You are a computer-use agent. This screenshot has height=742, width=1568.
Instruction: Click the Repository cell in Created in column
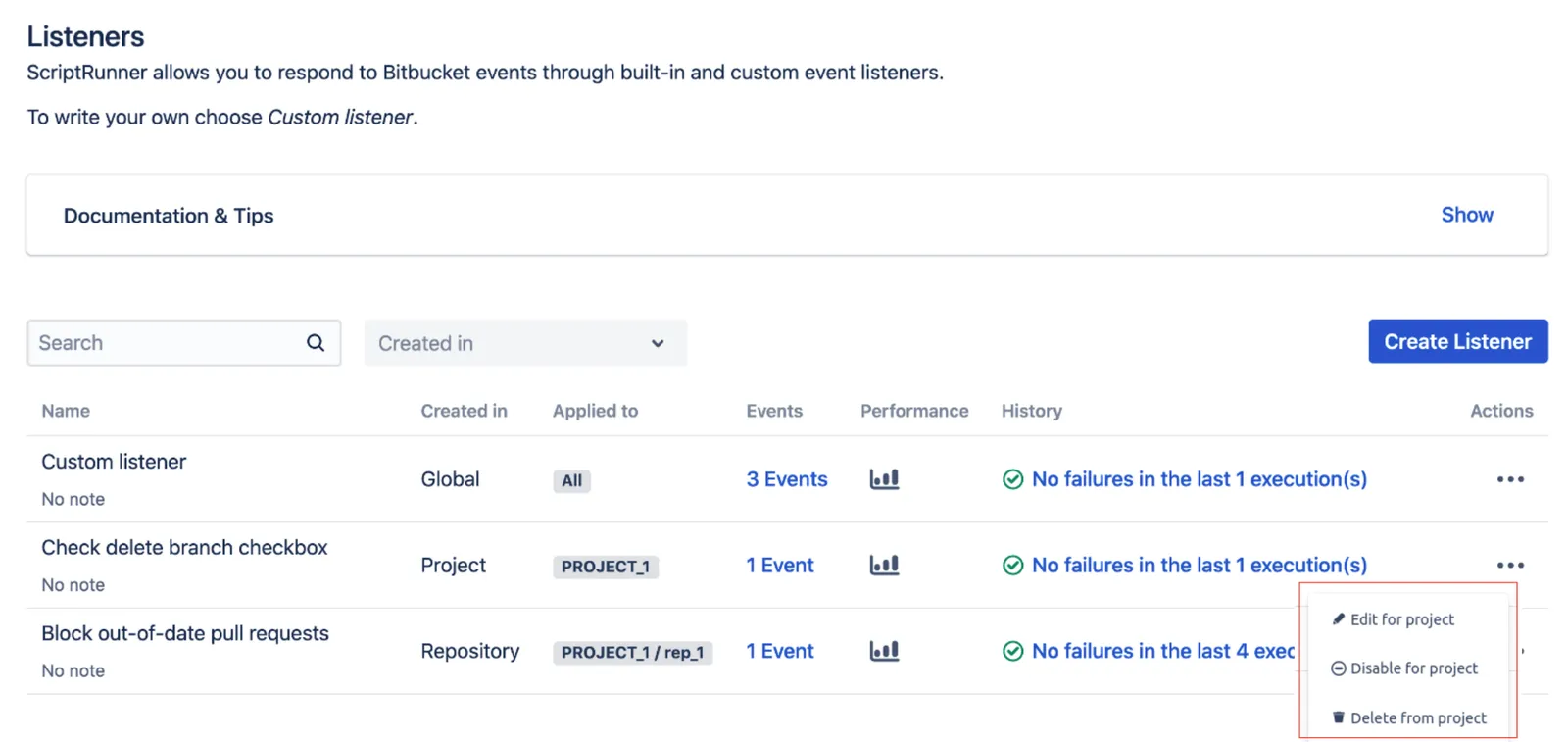(x=469, y=651)
